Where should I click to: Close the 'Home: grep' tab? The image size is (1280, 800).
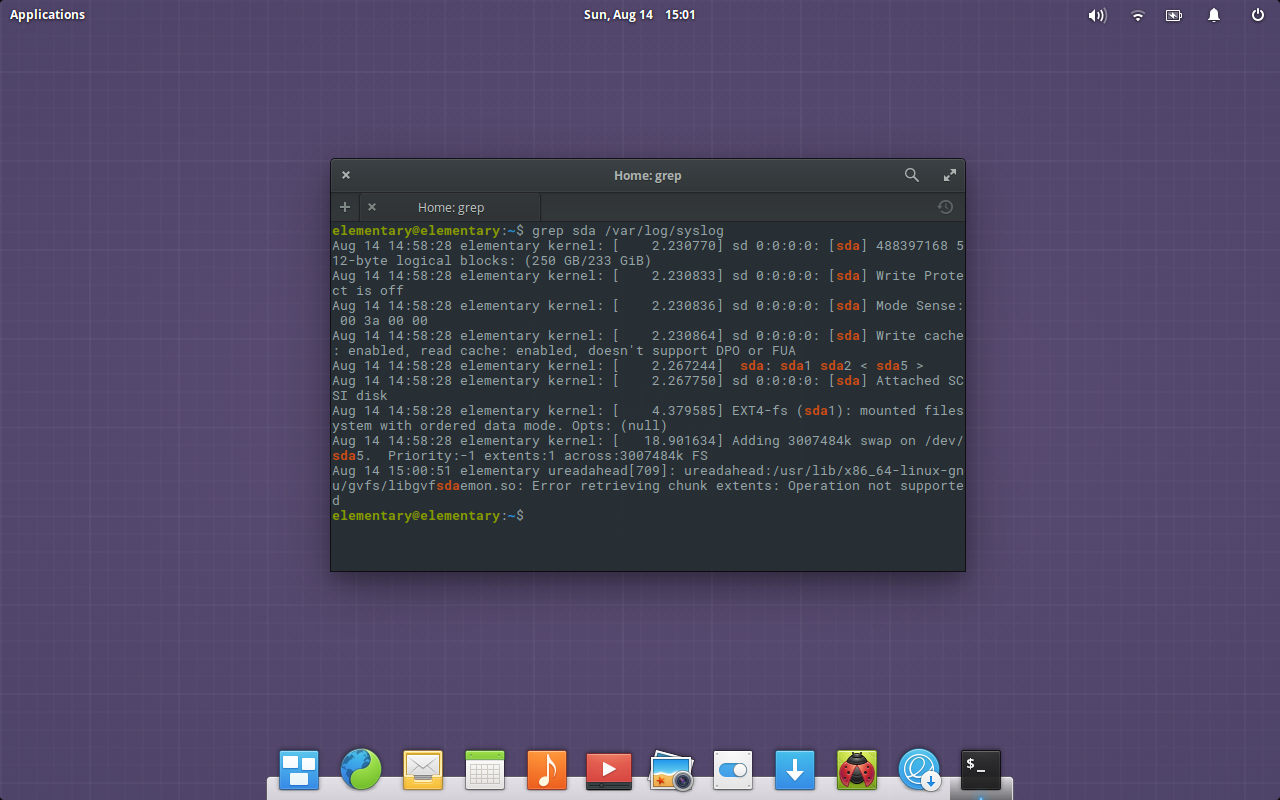(372, 207)
